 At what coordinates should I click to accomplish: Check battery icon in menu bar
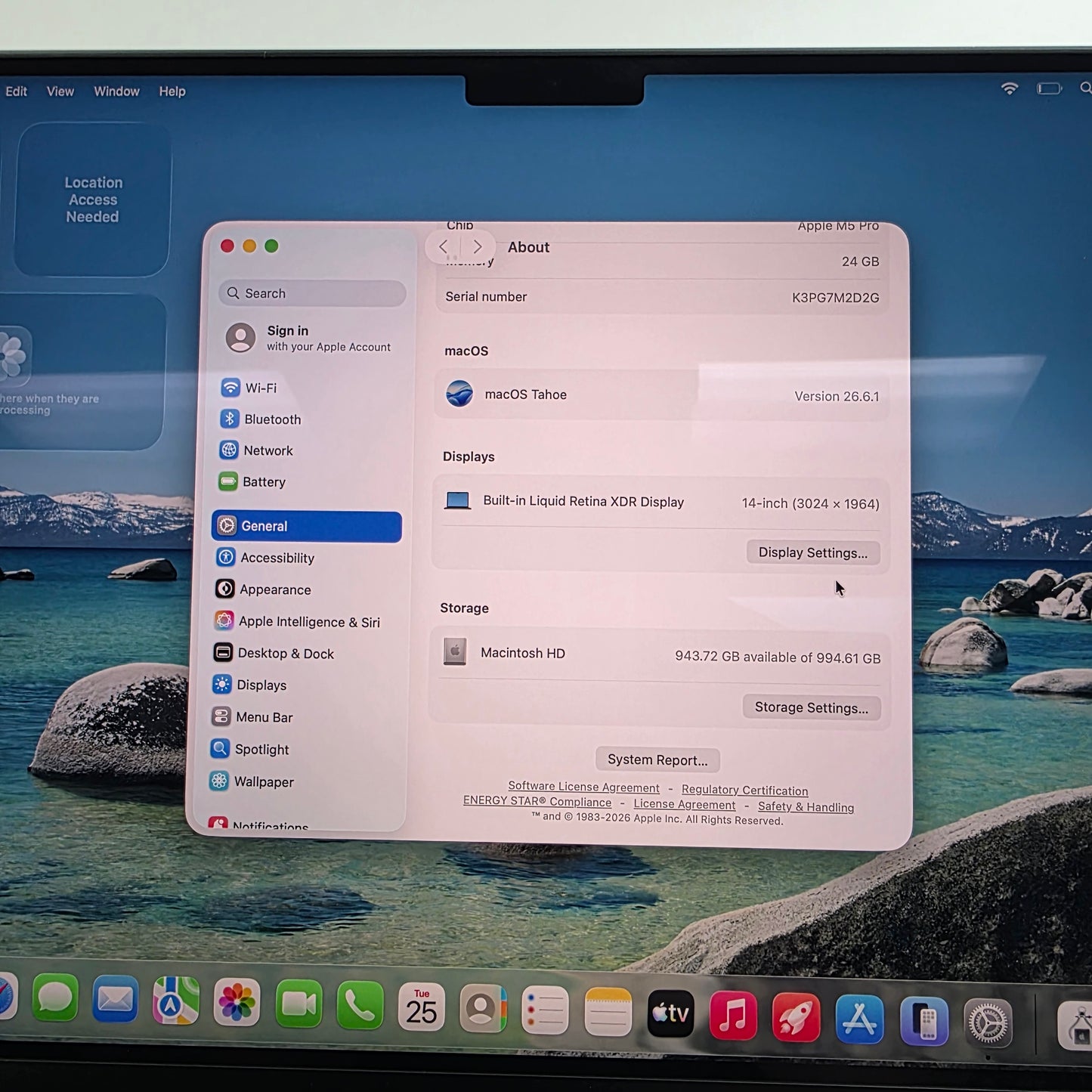(1049, 88)
